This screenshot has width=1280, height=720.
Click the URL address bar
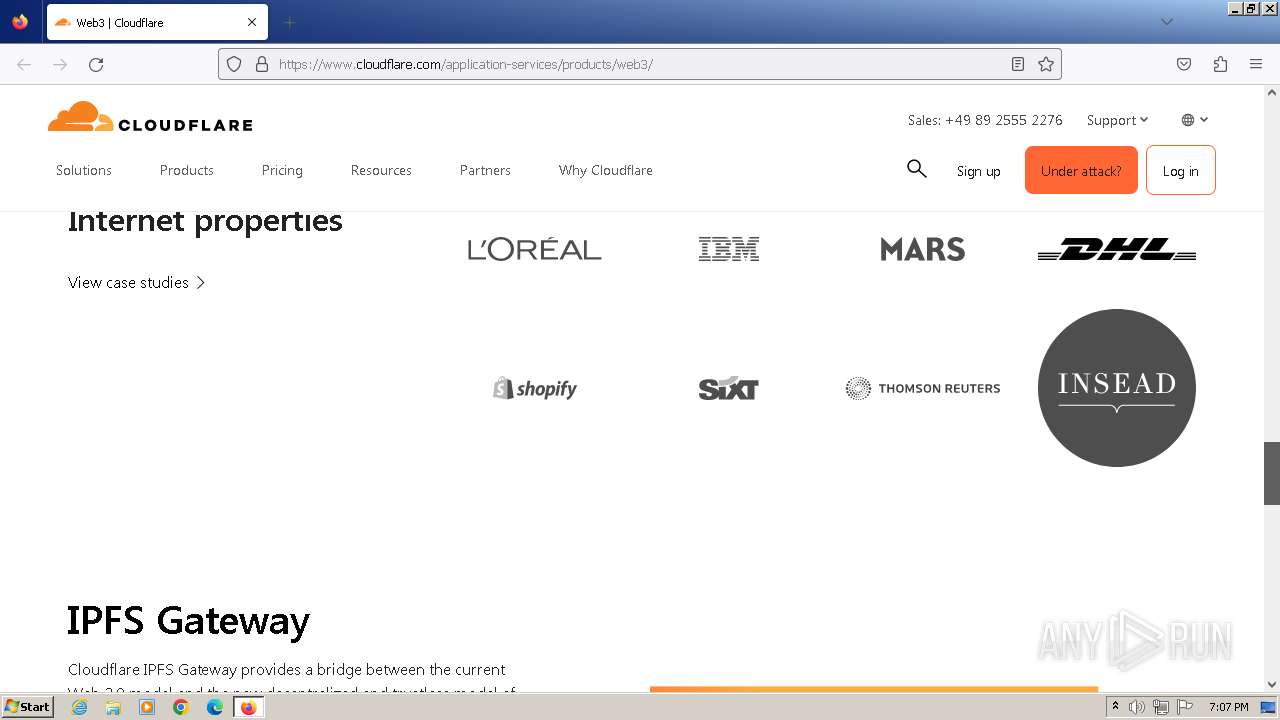pyautogui.click(x=640, y=64)
